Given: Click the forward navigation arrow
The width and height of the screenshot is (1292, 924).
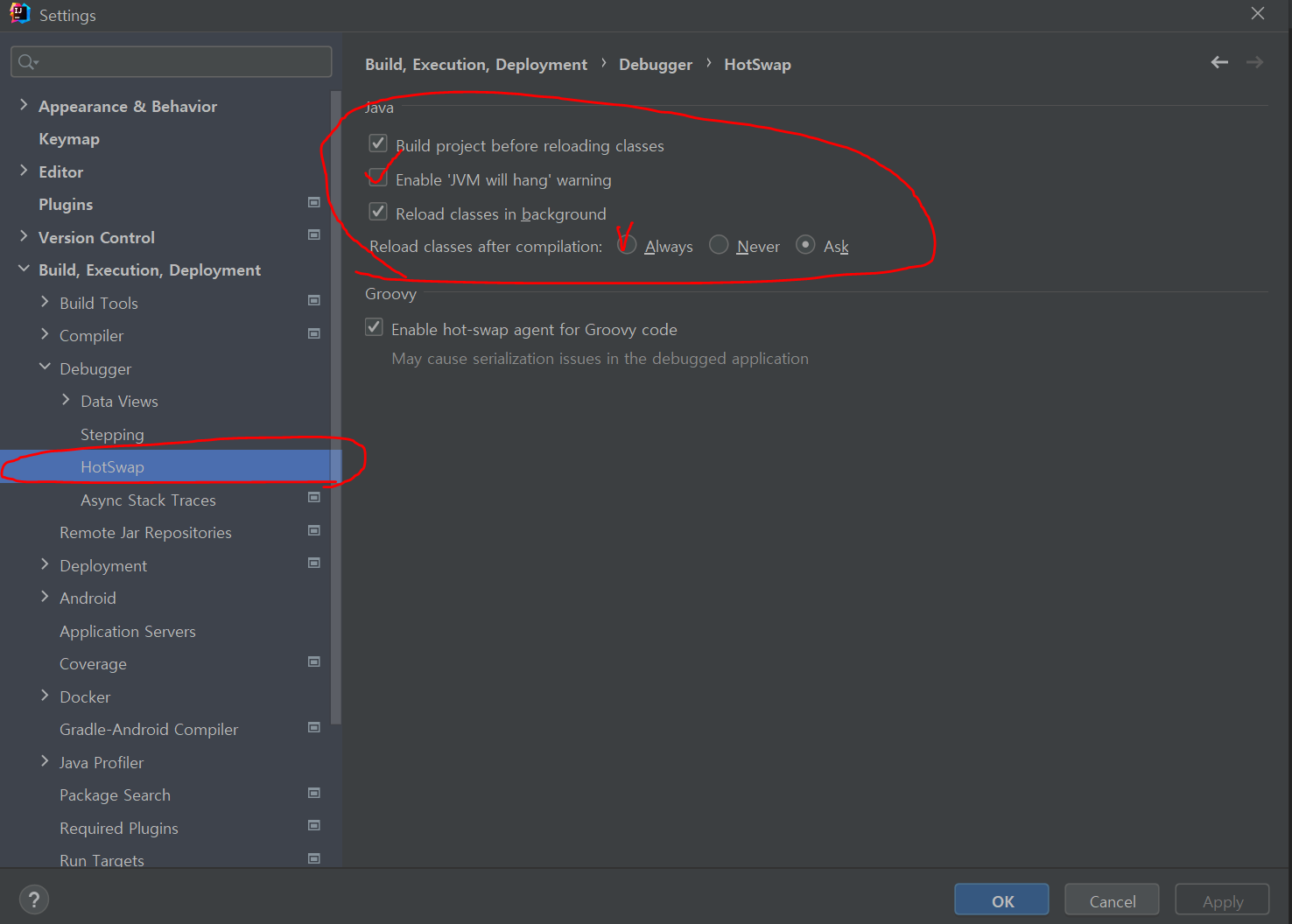Looking at the screenshot, I should click(1254, 62).
